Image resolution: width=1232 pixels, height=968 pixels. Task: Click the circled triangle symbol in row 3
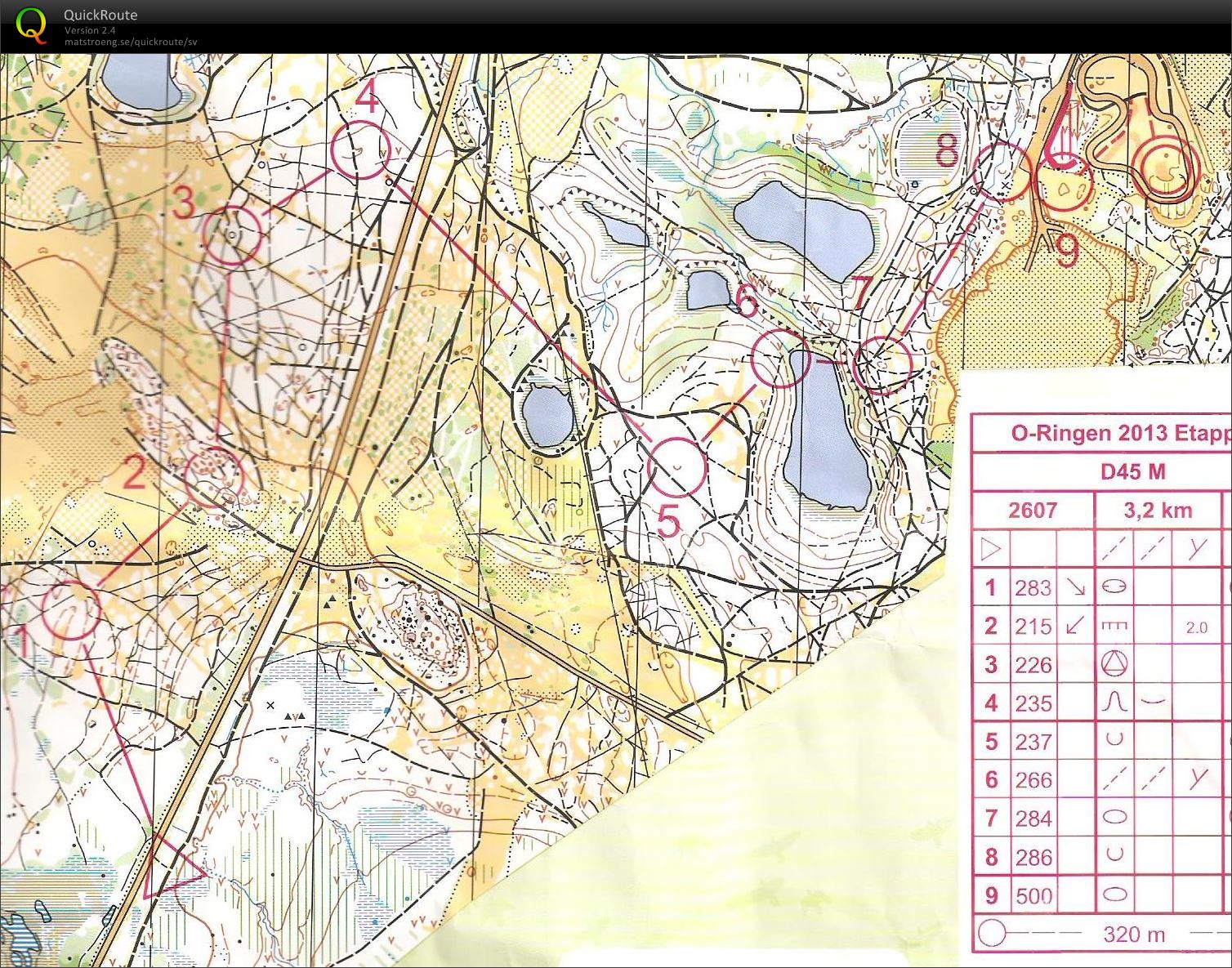pos(1115,664)
